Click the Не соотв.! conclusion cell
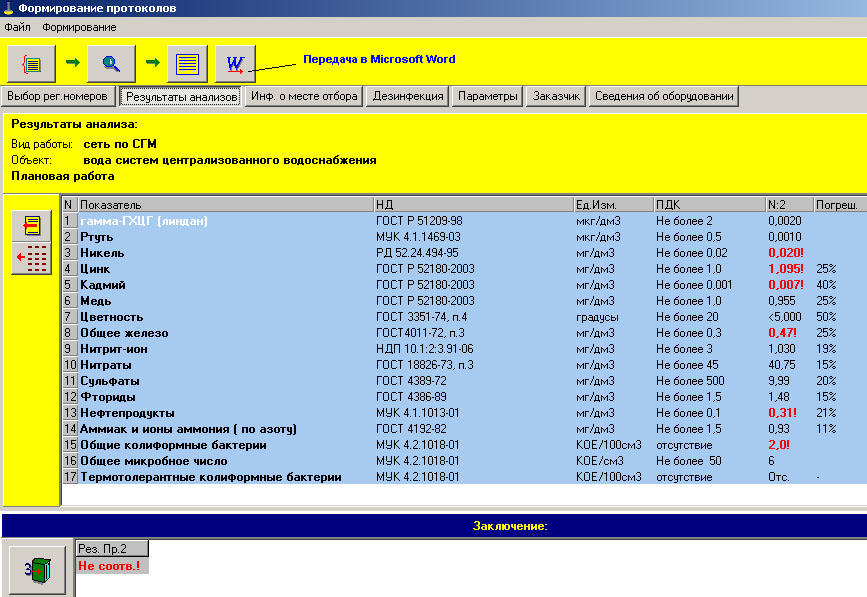 pyautogui.click(x=112, y=565)
